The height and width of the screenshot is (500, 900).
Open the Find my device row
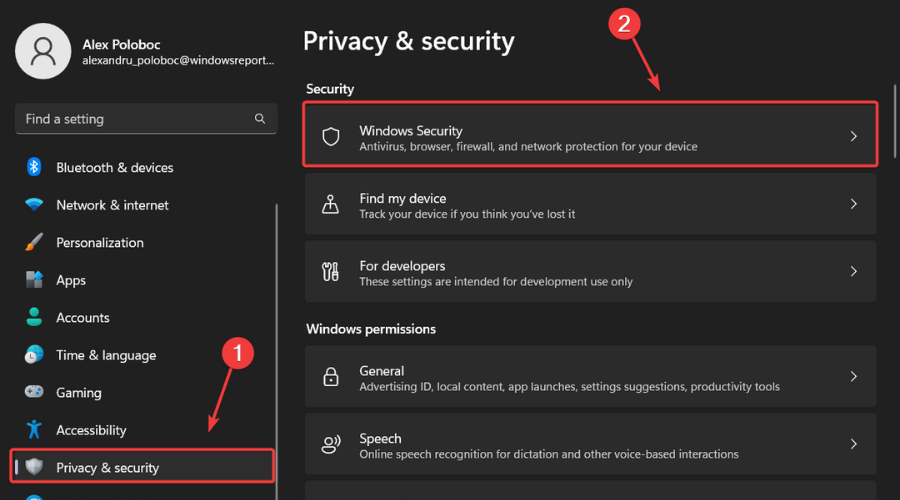tap(590, 204)
